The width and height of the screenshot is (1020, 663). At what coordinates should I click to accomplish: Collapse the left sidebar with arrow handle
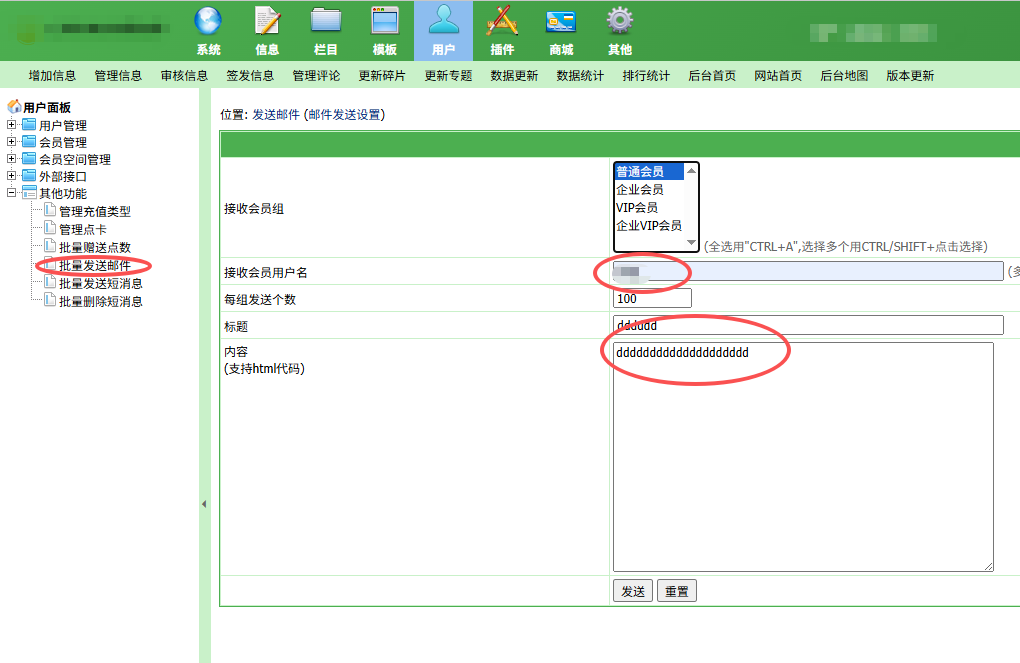coord(204,504)
